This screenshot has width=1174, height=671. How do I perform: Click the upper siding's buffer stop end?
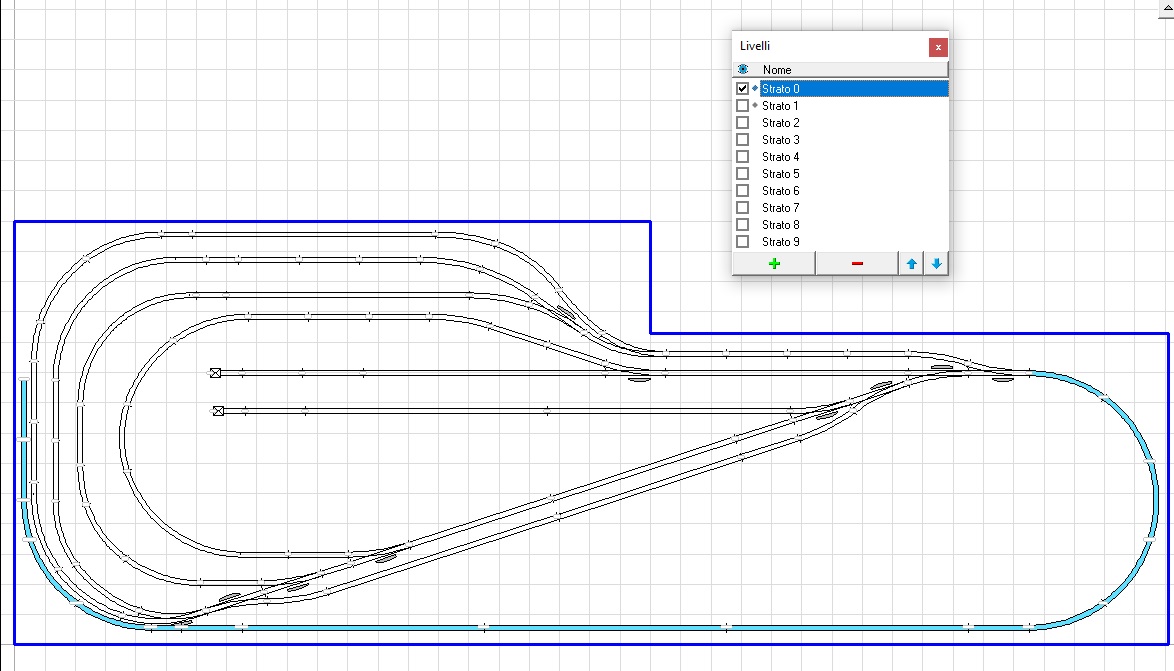click(215, 373)
